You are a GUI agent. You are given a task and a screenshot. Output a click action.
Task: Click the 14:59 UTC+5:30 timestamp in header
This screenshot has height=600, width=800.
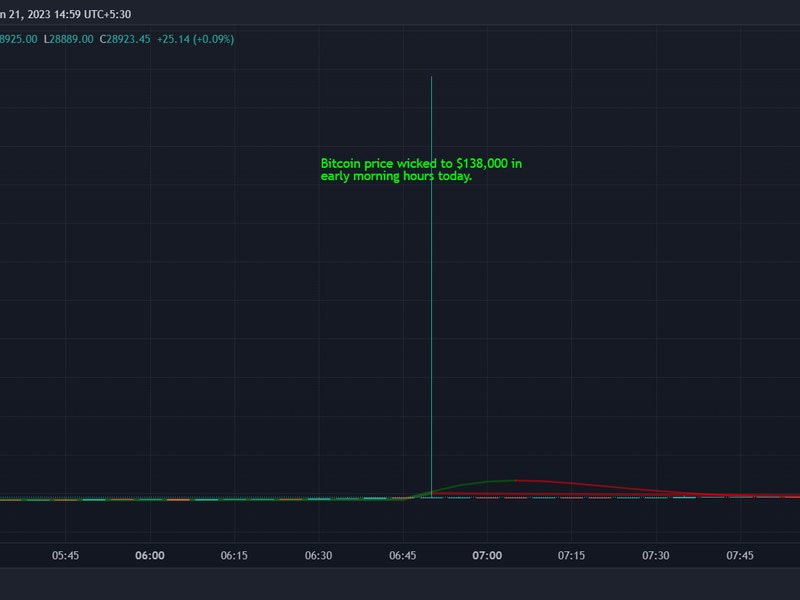[x=92, y=14]
